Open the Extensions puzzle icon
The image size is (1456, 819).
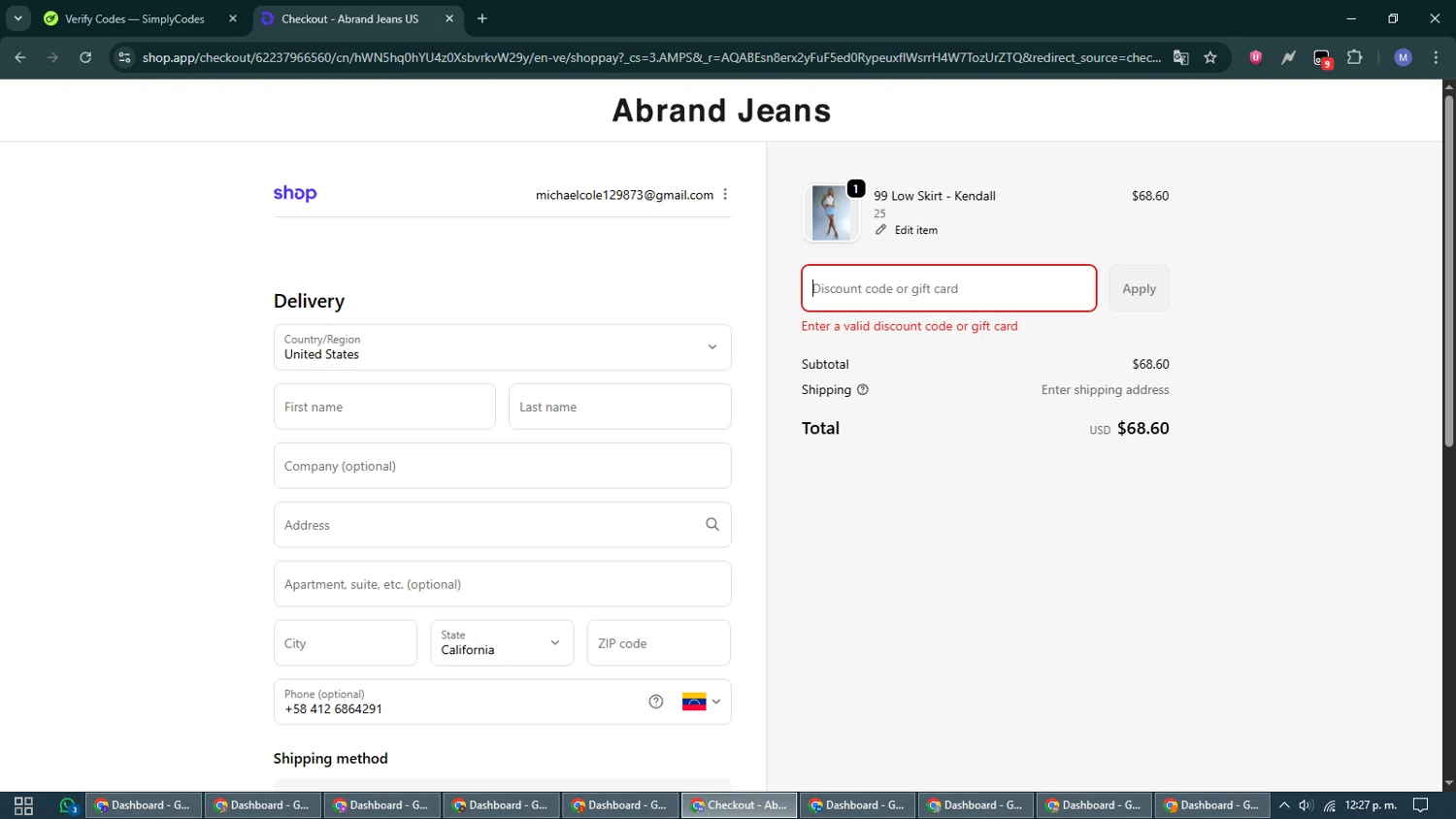1355,57
